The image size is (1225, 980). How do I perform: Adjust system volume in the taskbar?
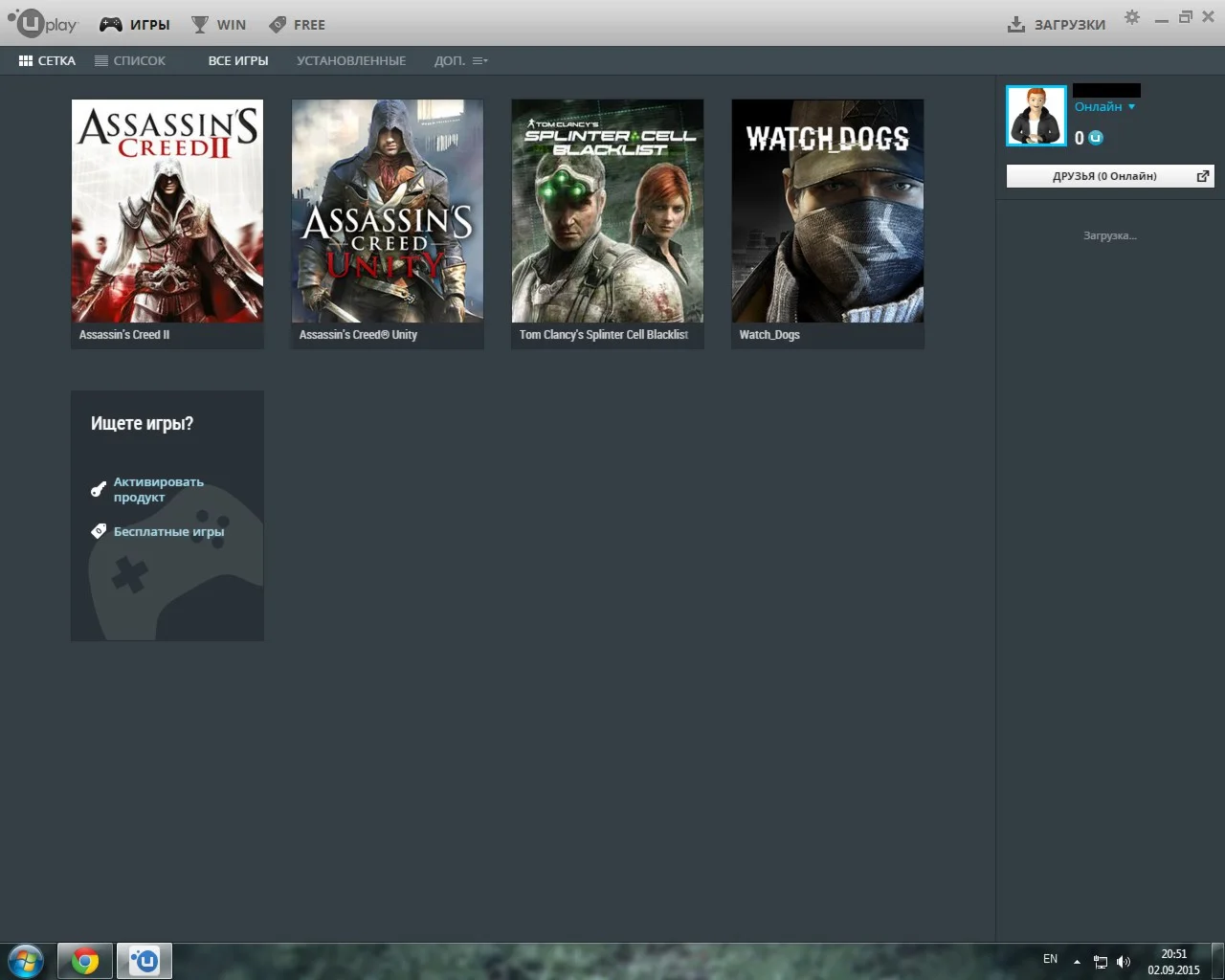pyautogui.click(x=1125, y=961)
